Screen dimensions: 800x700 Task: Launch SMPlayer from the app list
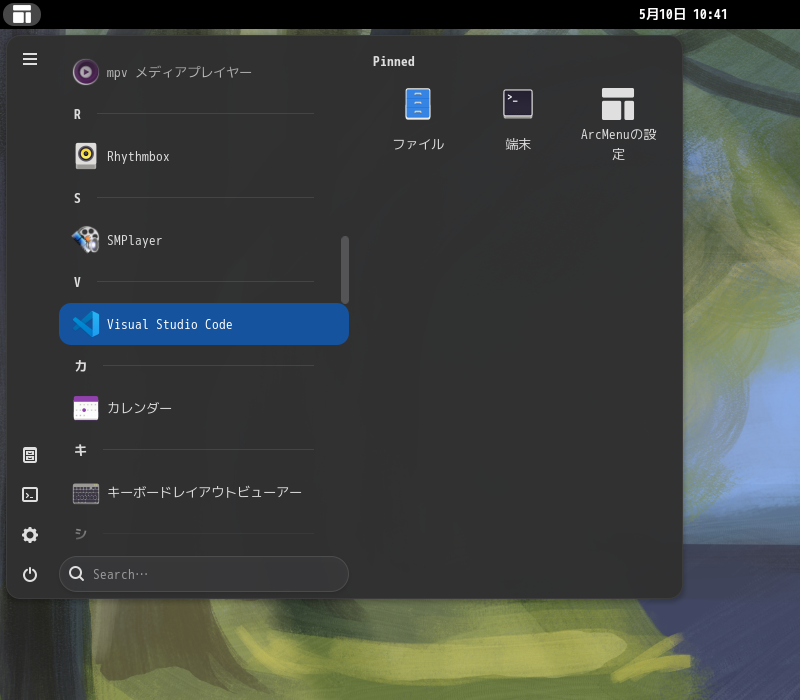pyautogui.click(x=204, y=240)
